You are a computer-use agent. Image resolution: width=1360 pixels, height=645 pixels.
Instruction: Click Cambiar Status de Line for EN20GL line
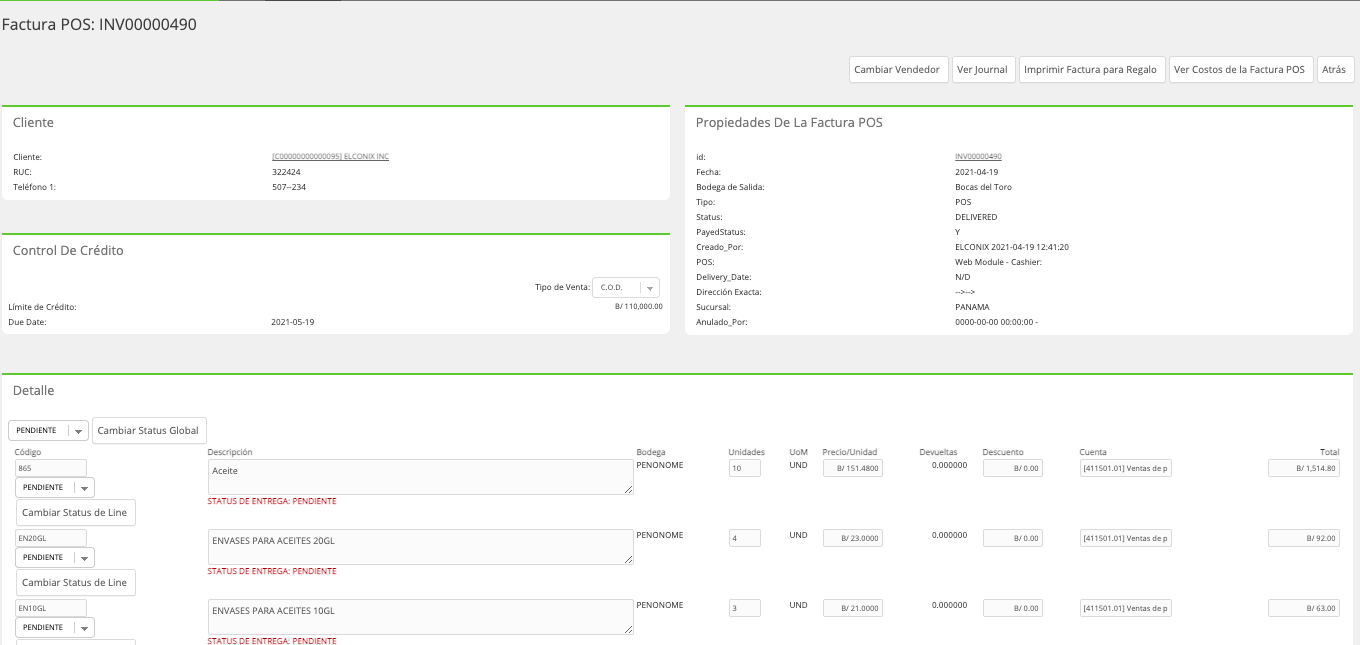75,583
